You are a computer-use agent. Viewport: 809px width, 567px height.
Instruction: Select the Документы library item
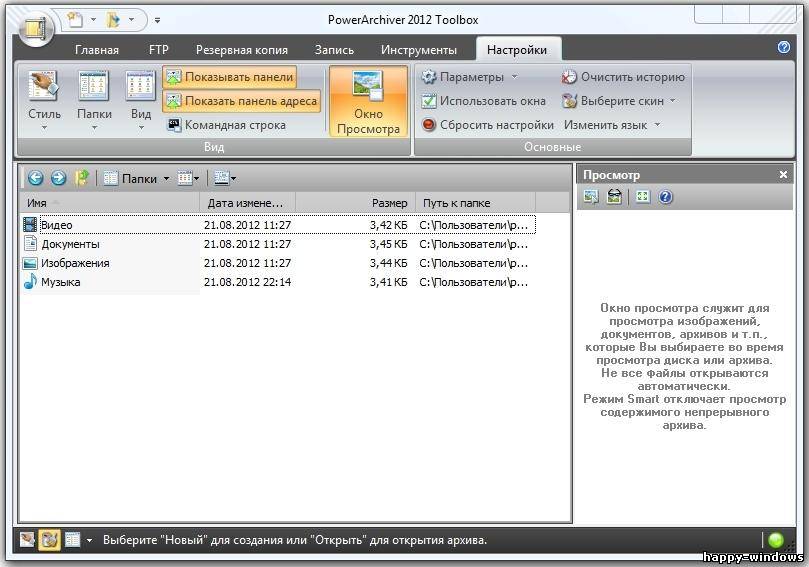tap(279, 244)
